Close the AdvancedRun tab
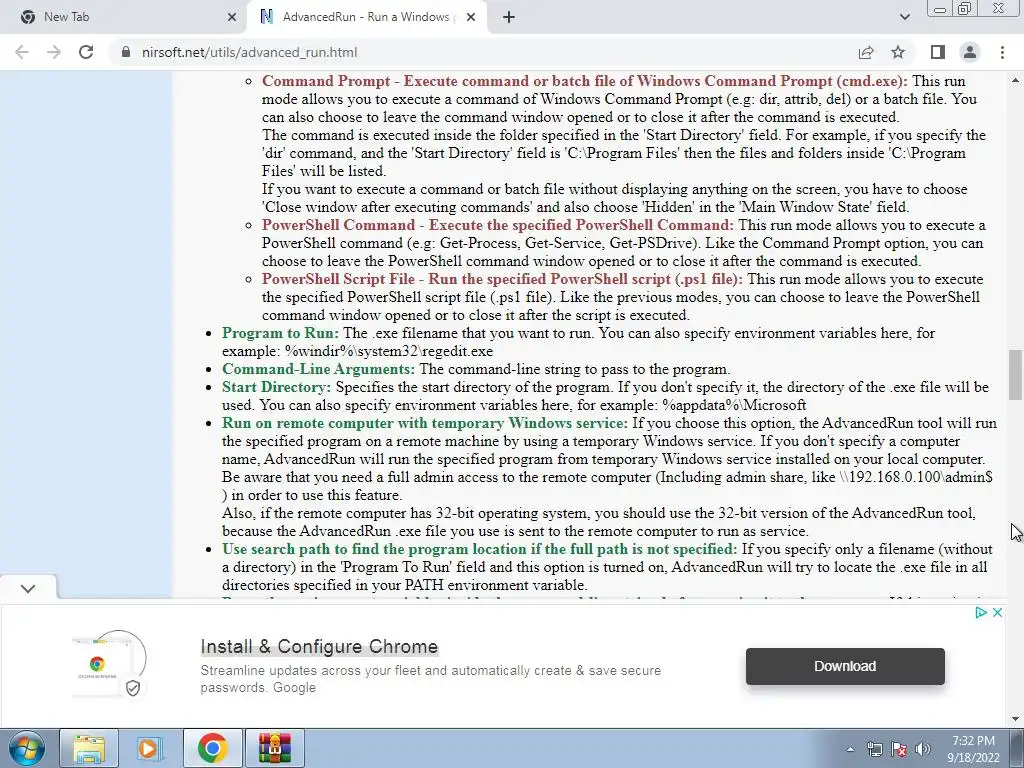 click(x=472, y=17)
